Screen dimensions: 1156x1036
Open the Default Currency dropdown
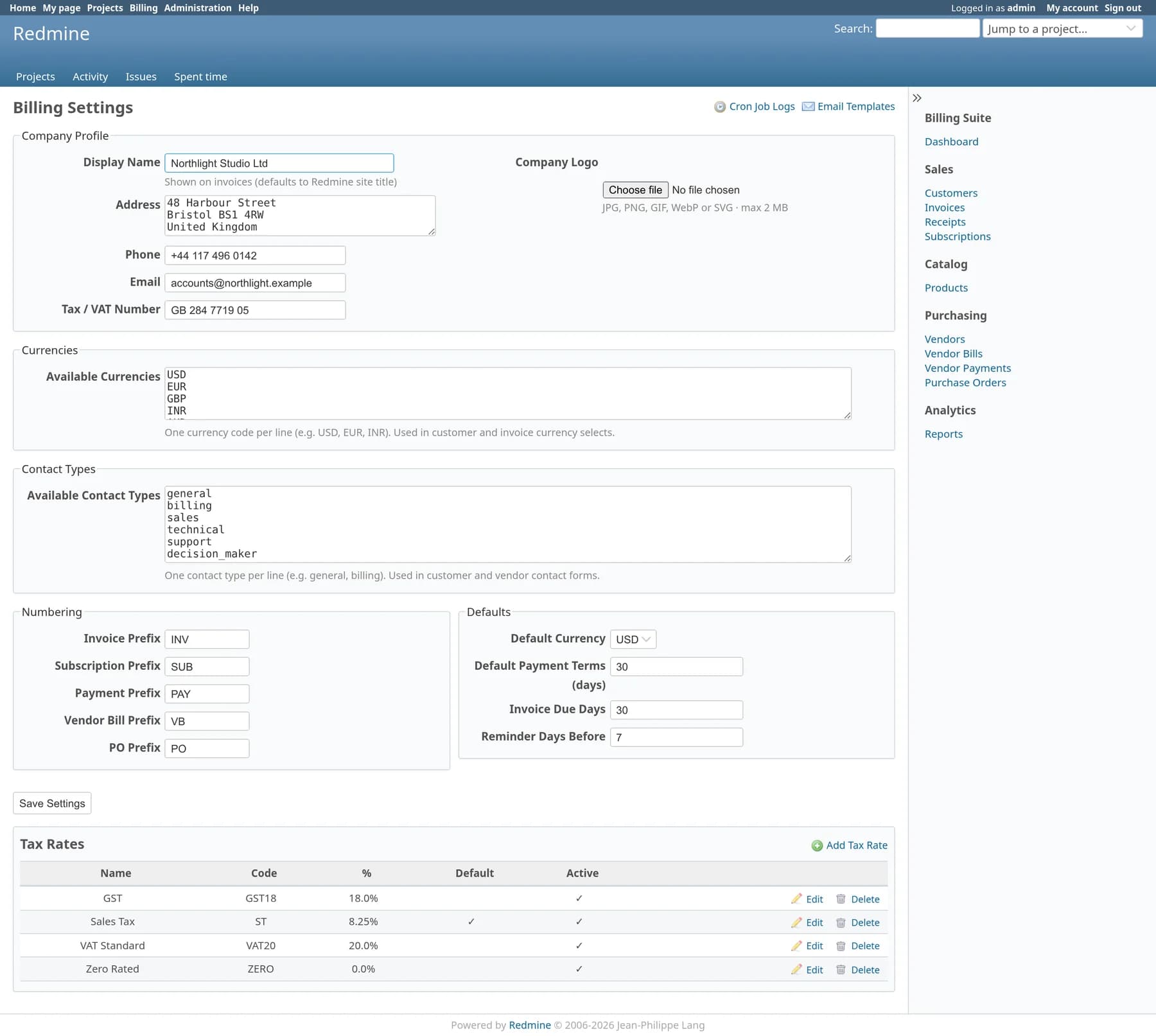click(x=633, y=640)
